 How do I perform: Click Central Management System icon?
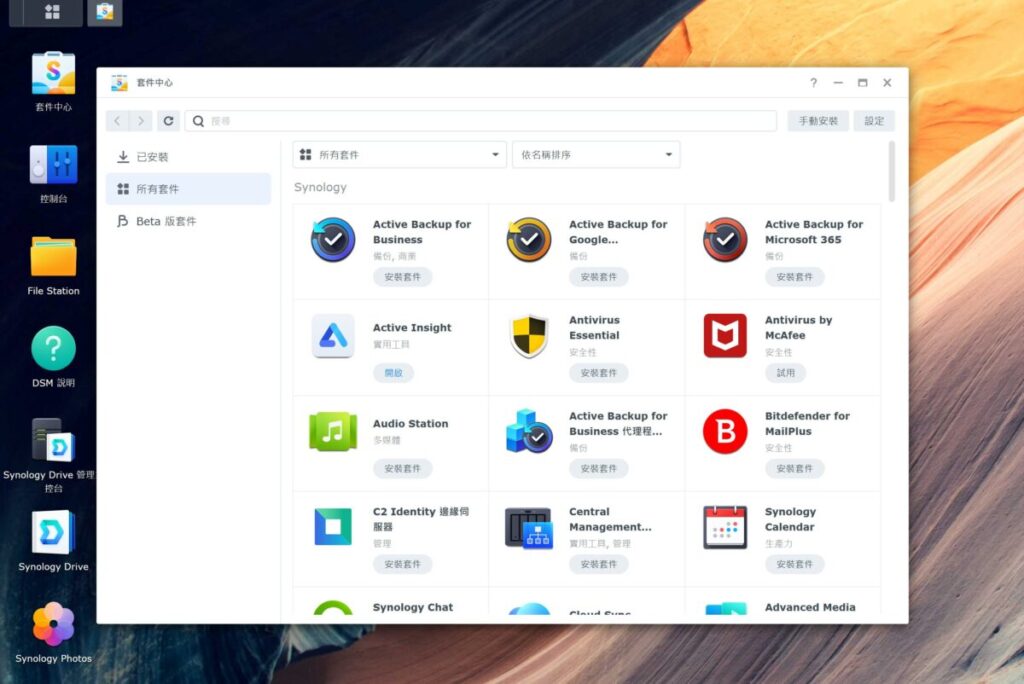(x=529, y=528)
